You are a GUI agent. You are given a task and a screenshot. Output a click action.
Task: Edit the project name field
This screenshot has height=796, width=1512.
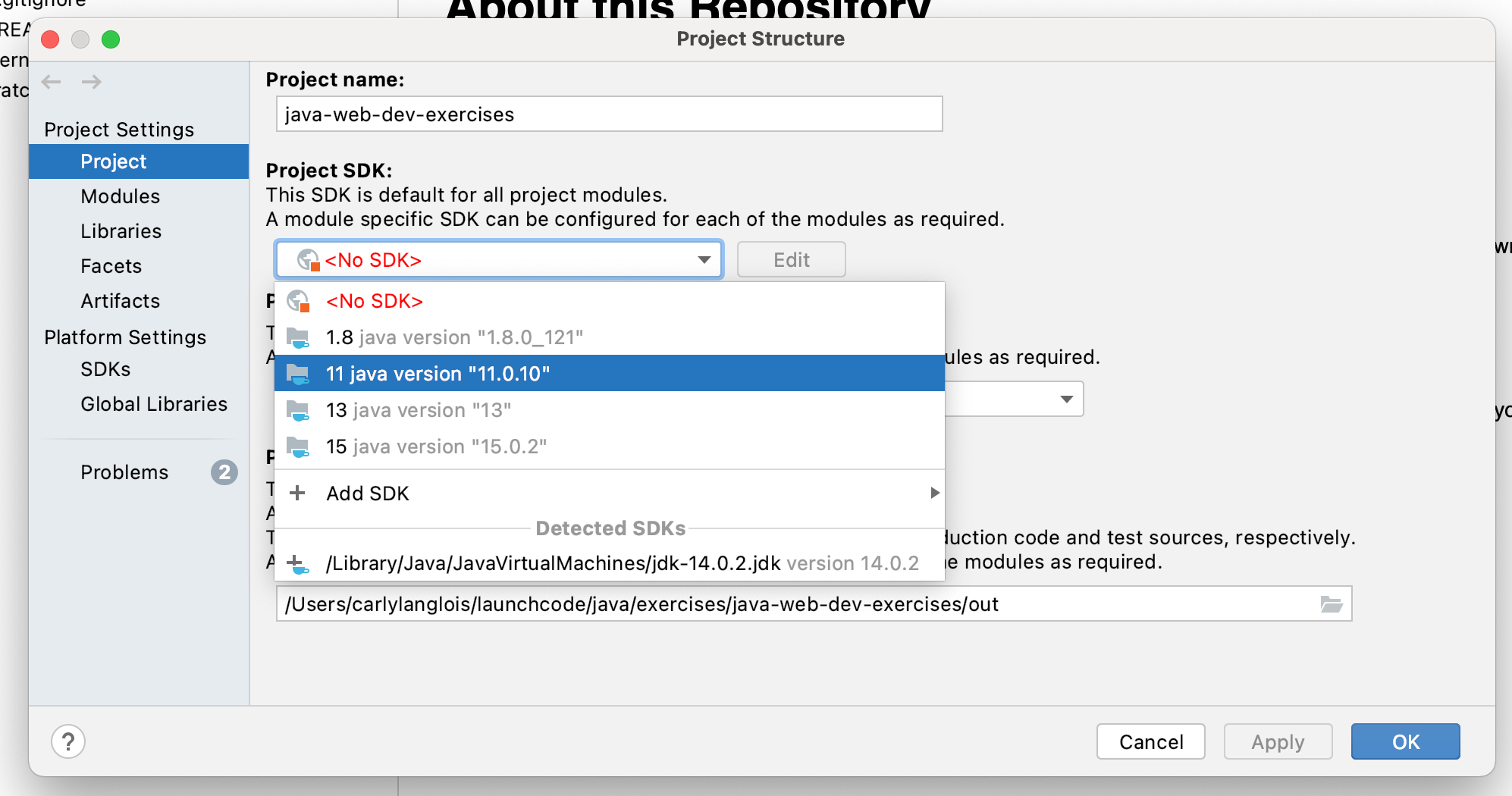pyautogui.click(x=609, y=114)
